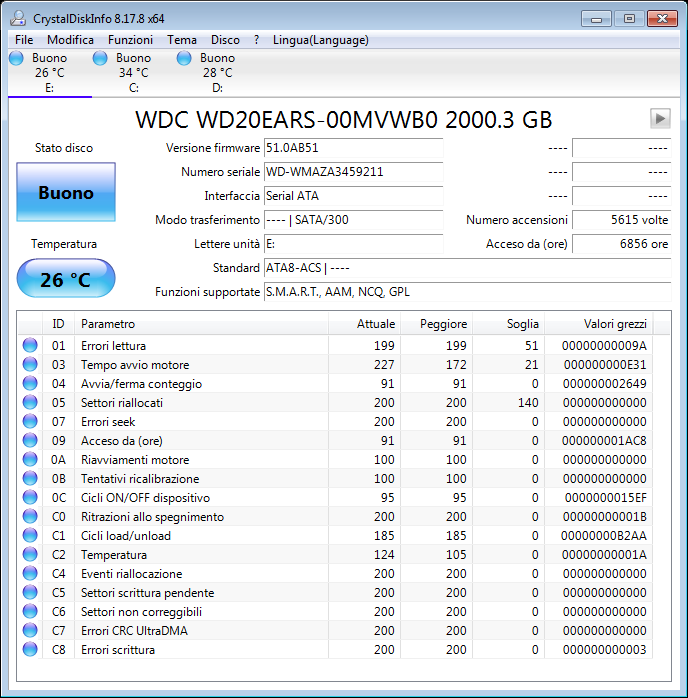This screenshot has width=688, height=698.
Task: Click status dot for Tentativi ricalibrazione row
Action: (x=30, y=478)
